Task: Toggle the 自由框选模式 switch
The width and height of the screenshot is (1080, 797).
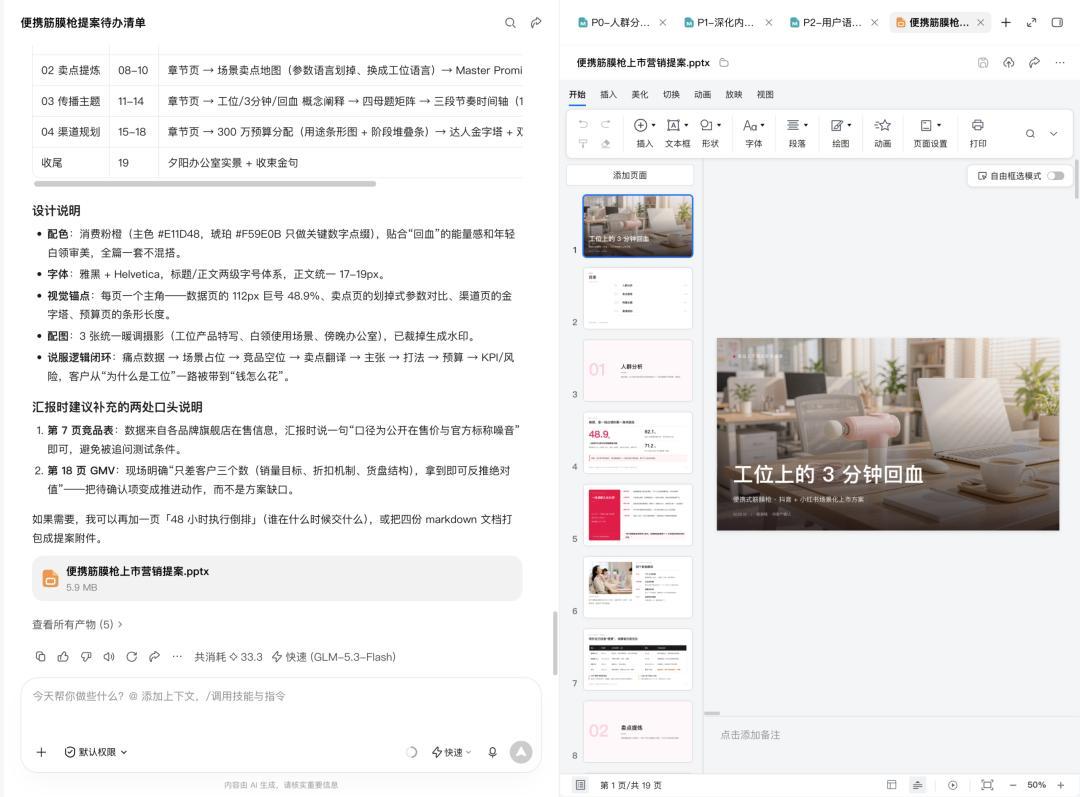Action: point(1055,176)
